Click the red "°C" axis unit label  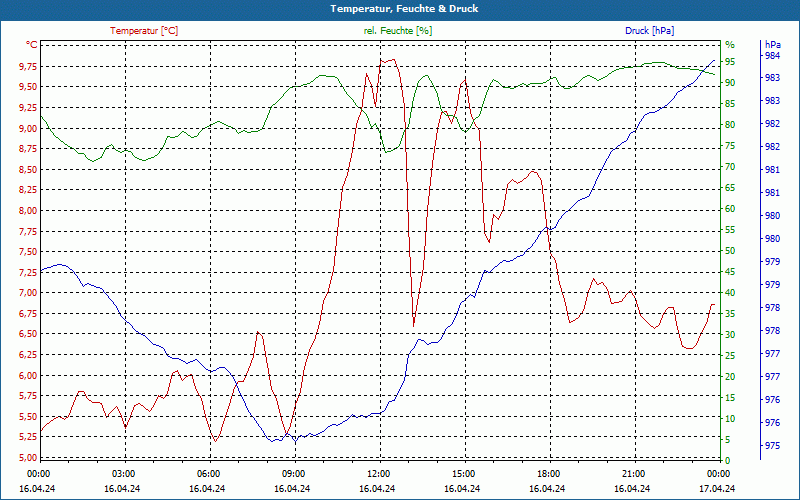32,45
